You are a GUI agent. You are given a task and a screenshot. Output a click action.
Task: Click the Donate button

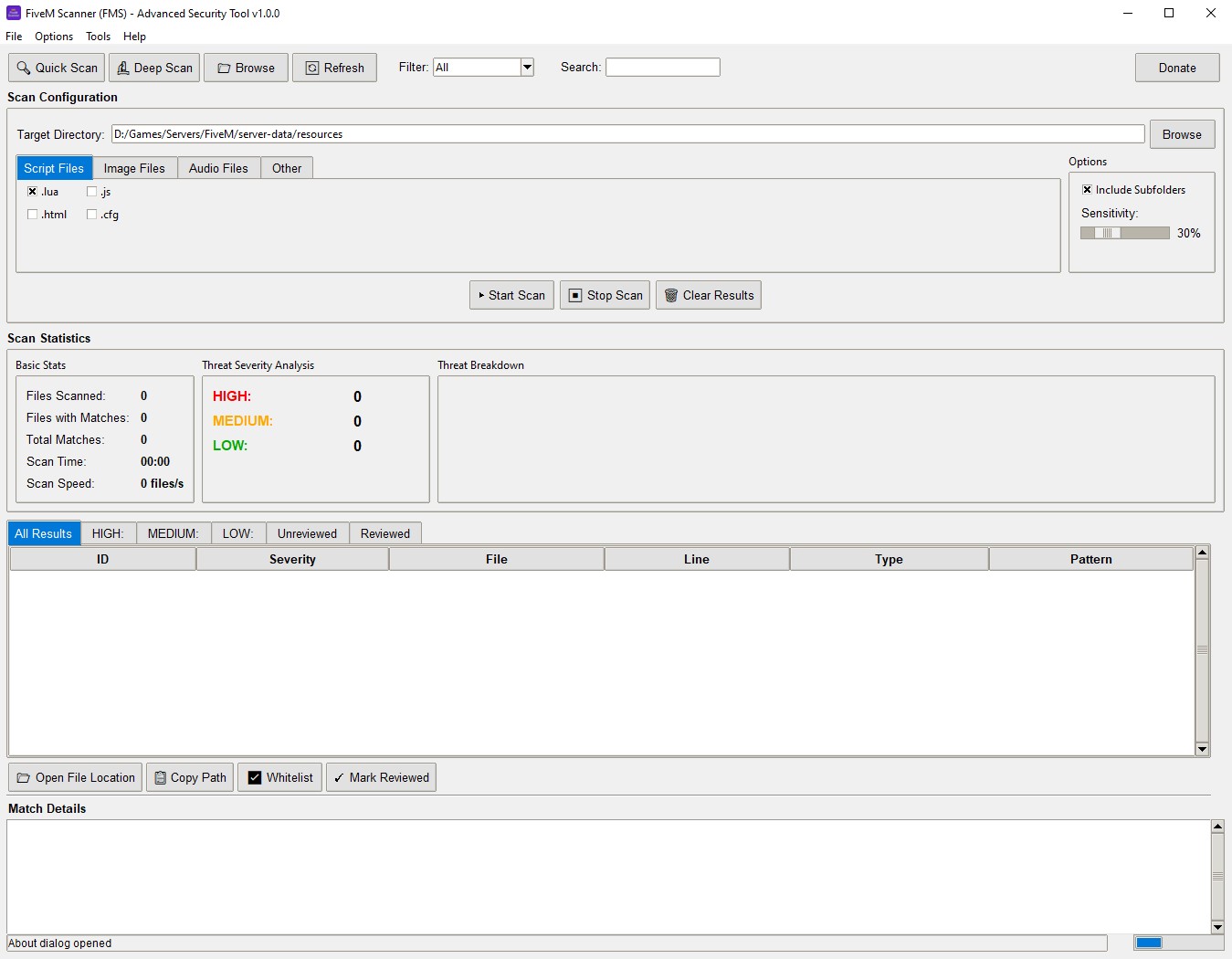coord(1177,68)
